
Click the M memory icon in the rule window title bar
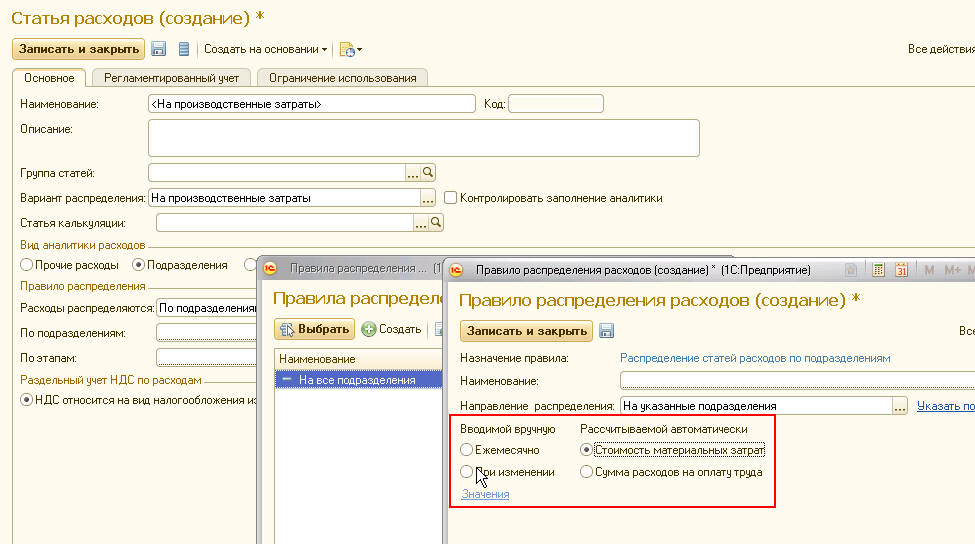[929, 270]
